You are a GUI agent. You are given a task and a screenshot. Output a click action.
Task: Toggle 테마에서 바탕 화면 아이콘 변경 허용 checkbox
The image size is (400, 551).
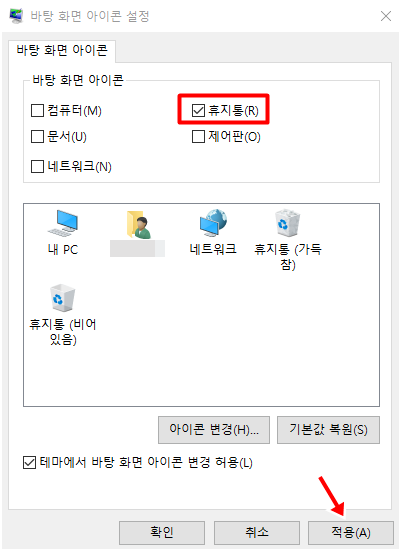(30, 462)
